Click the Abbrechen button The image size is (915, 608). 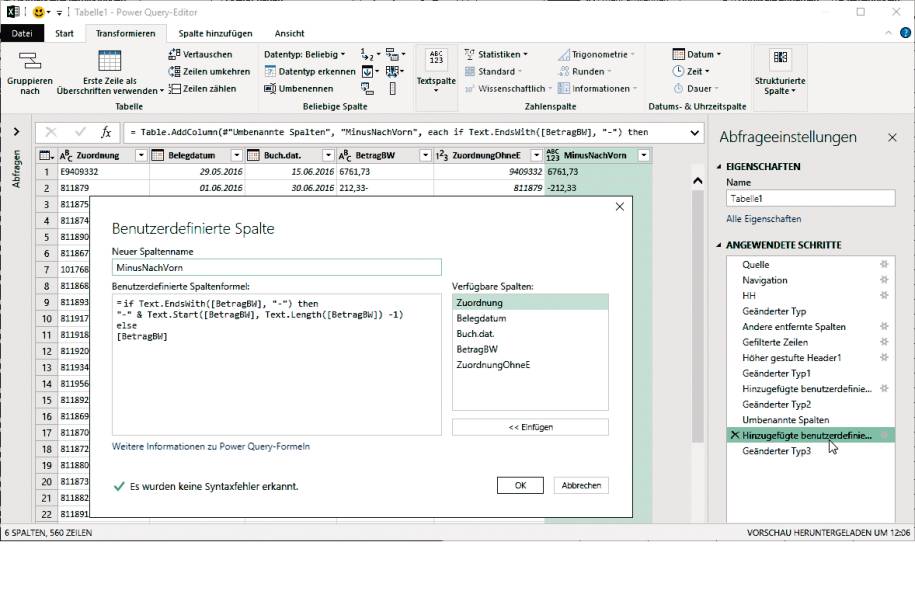click(581, 485)
